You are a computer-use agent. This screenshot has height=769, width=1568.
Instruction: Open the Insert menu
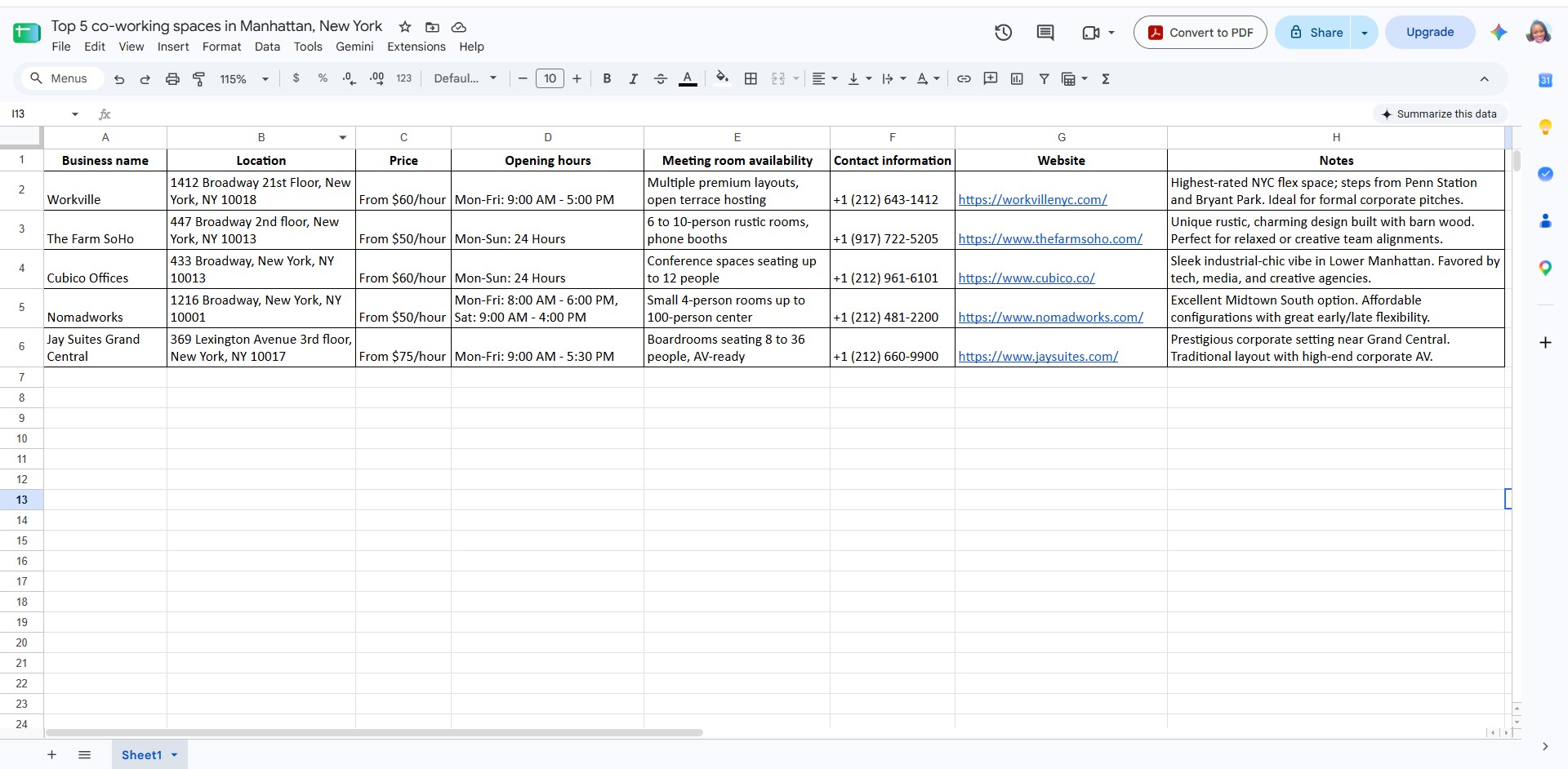pos(173,47)
